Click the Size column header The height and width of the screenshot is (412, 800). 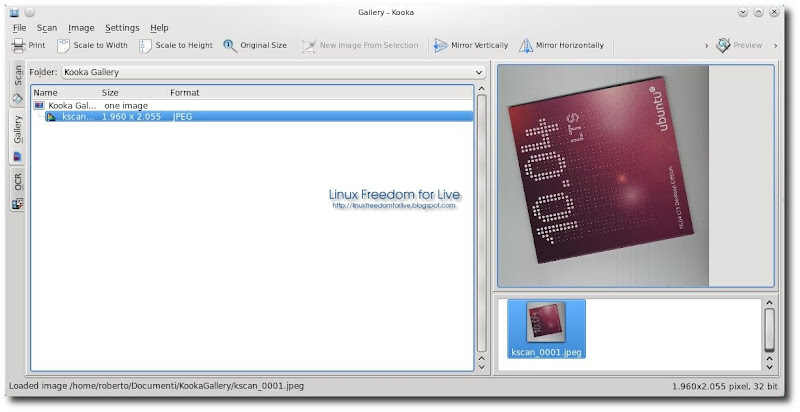(110, 93)
